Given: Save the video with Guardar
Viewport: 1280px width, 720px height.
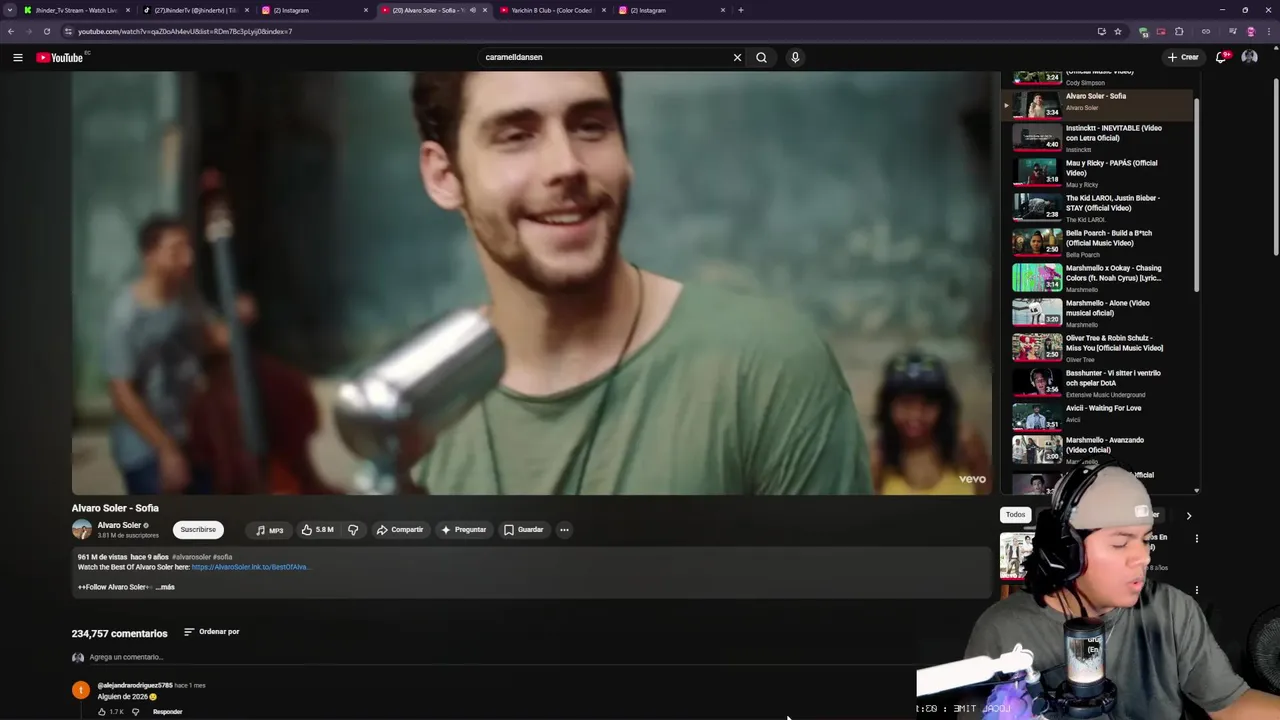Looking at the screenshot, I should [523, 530].
